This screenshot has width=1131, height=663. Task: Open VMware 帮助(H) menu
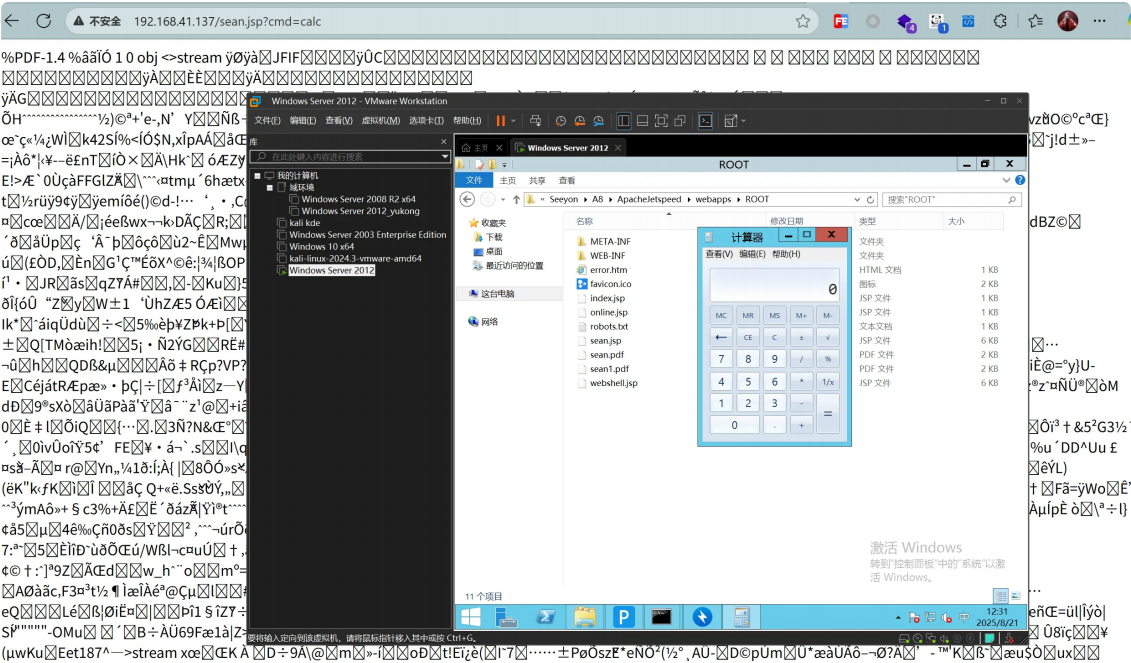click(x=467, y=120)
